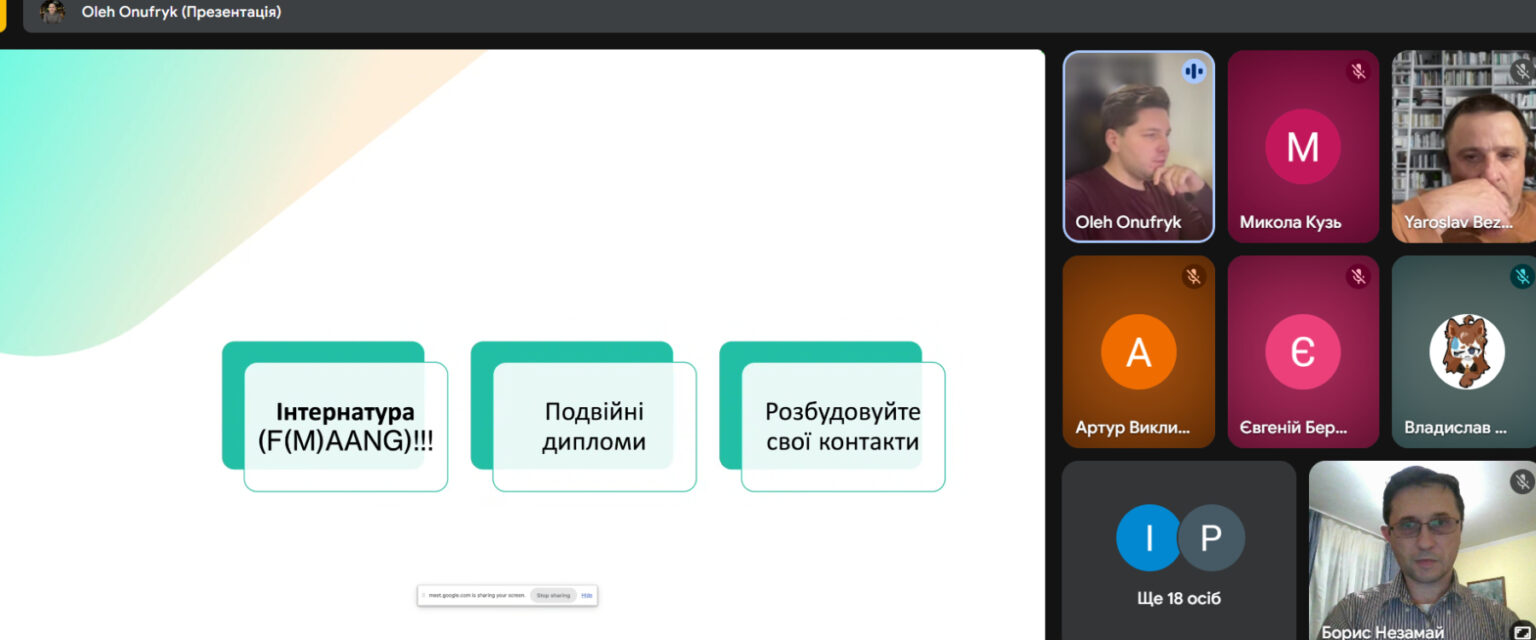Click muted mic icon on Владислав tile
Image resolution: width=1536 pixels, height=640 pixels.
pyautogui.click(x=1522, y=276)
